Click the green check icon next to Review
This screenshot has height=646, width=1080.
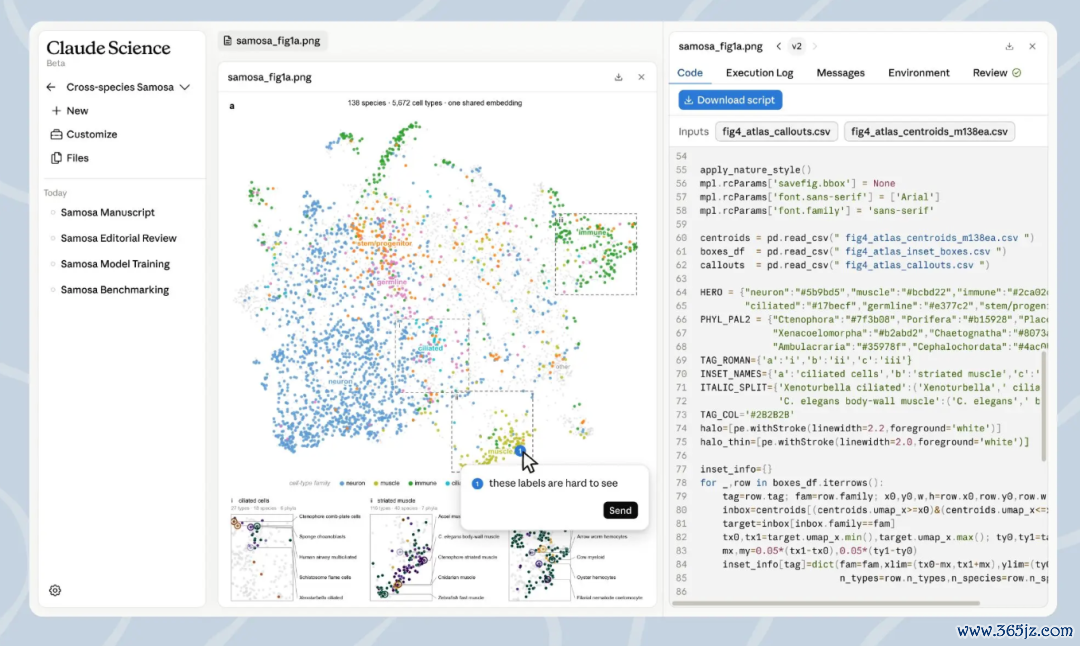click(x=1017, y=72)
